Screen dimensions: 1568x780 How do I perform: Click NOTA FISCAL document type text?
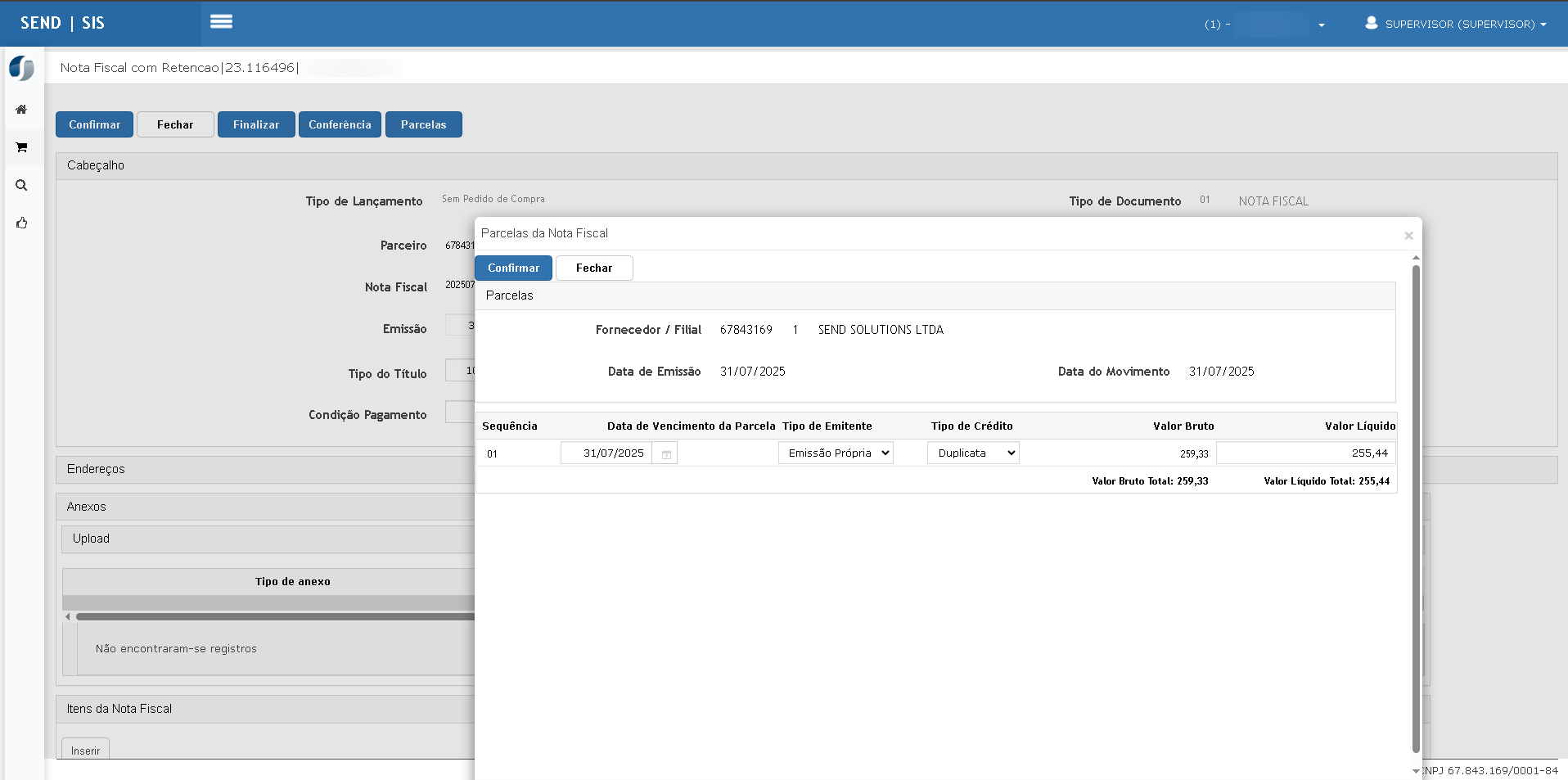(x=1273, y=201)
